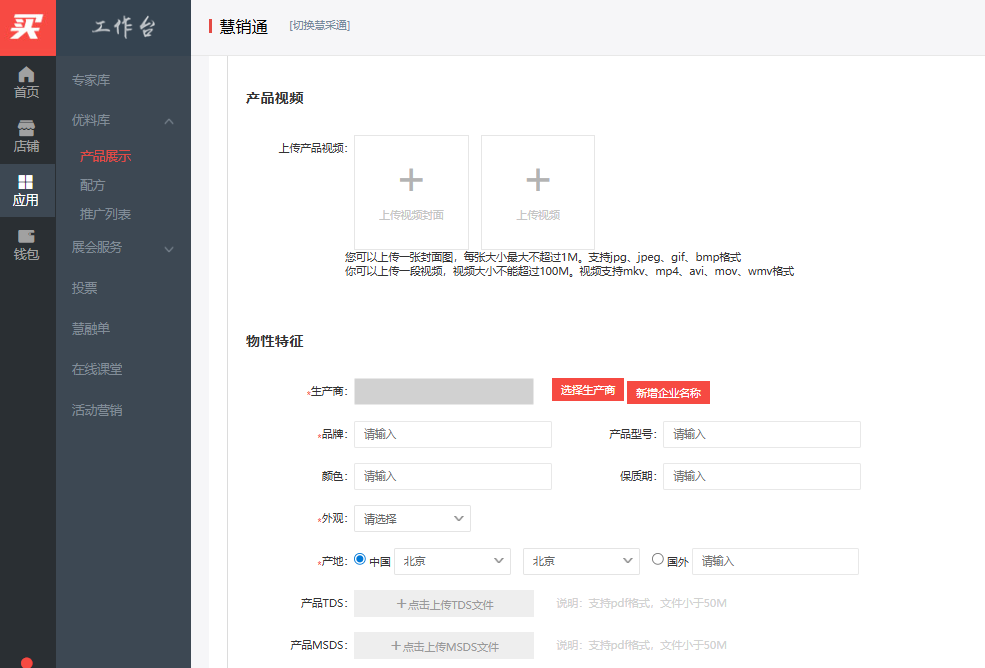This screenshot has height=668, width=985.
Task: Click plus icon to upload video cover
Action: [411, 180]
